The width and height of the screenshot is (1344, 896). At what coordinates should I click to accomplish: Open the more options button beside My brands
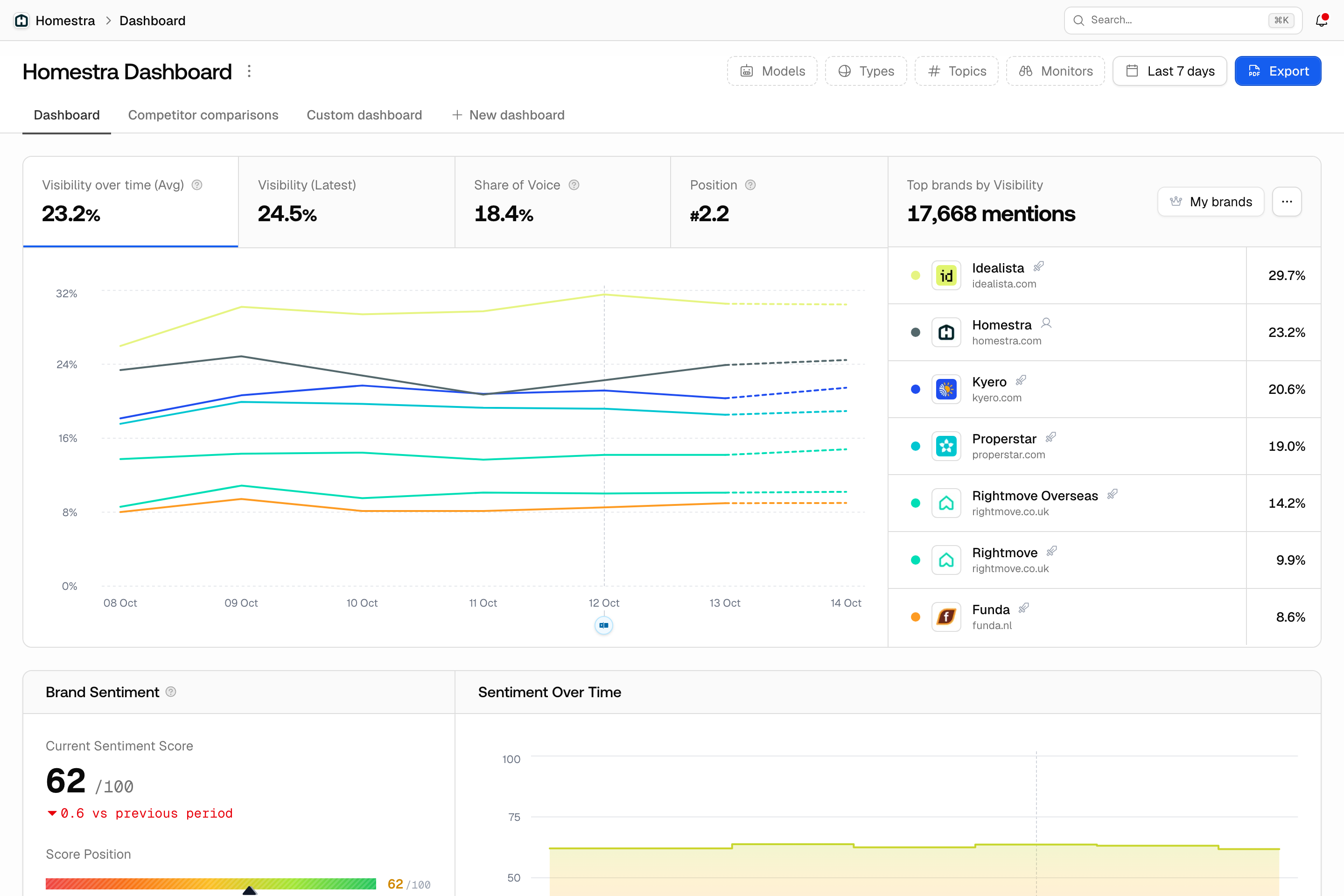point(1287,202)
